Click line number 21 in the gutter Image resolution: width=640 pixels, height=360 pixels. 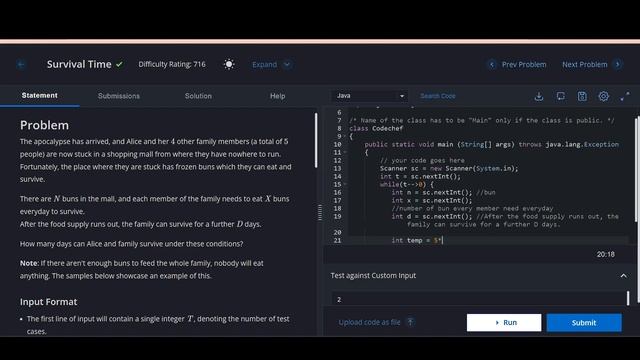pos(337,240)
